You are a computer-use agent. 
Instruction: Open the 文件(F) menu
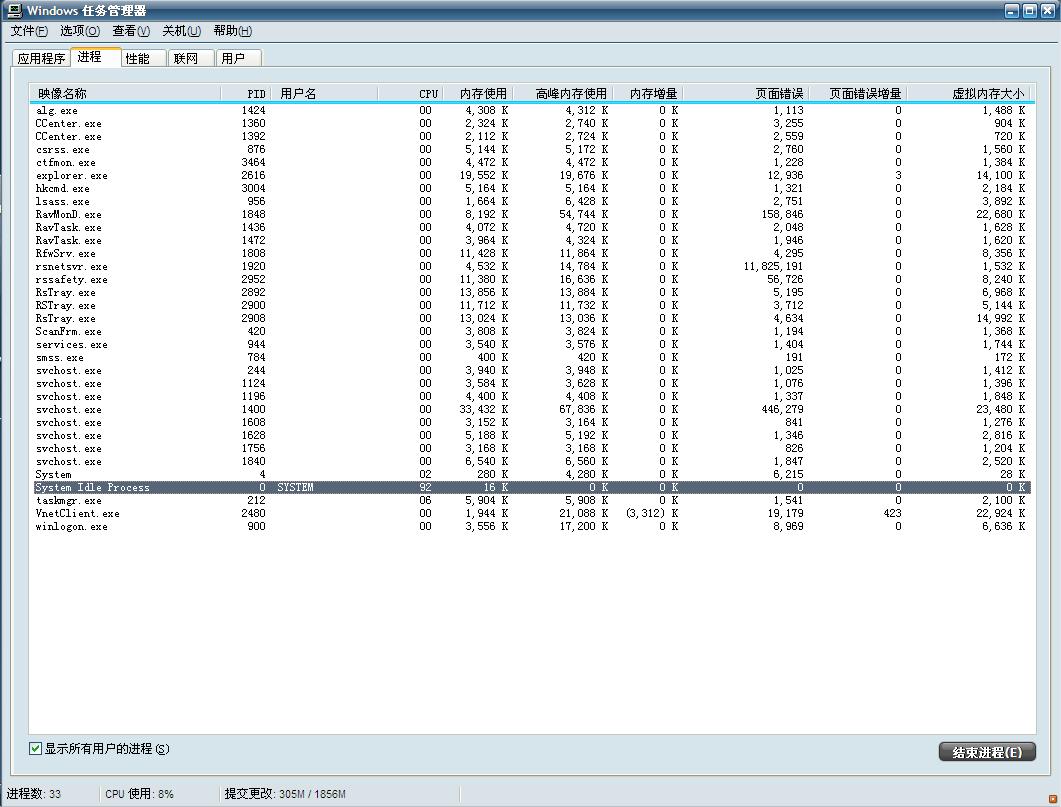[29, 30]
